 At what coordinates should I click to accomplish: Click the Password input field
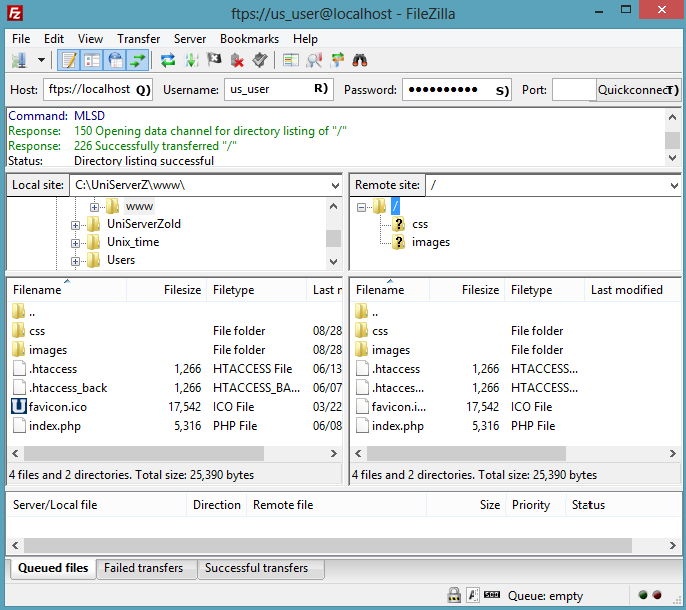[x=457, y=89]
